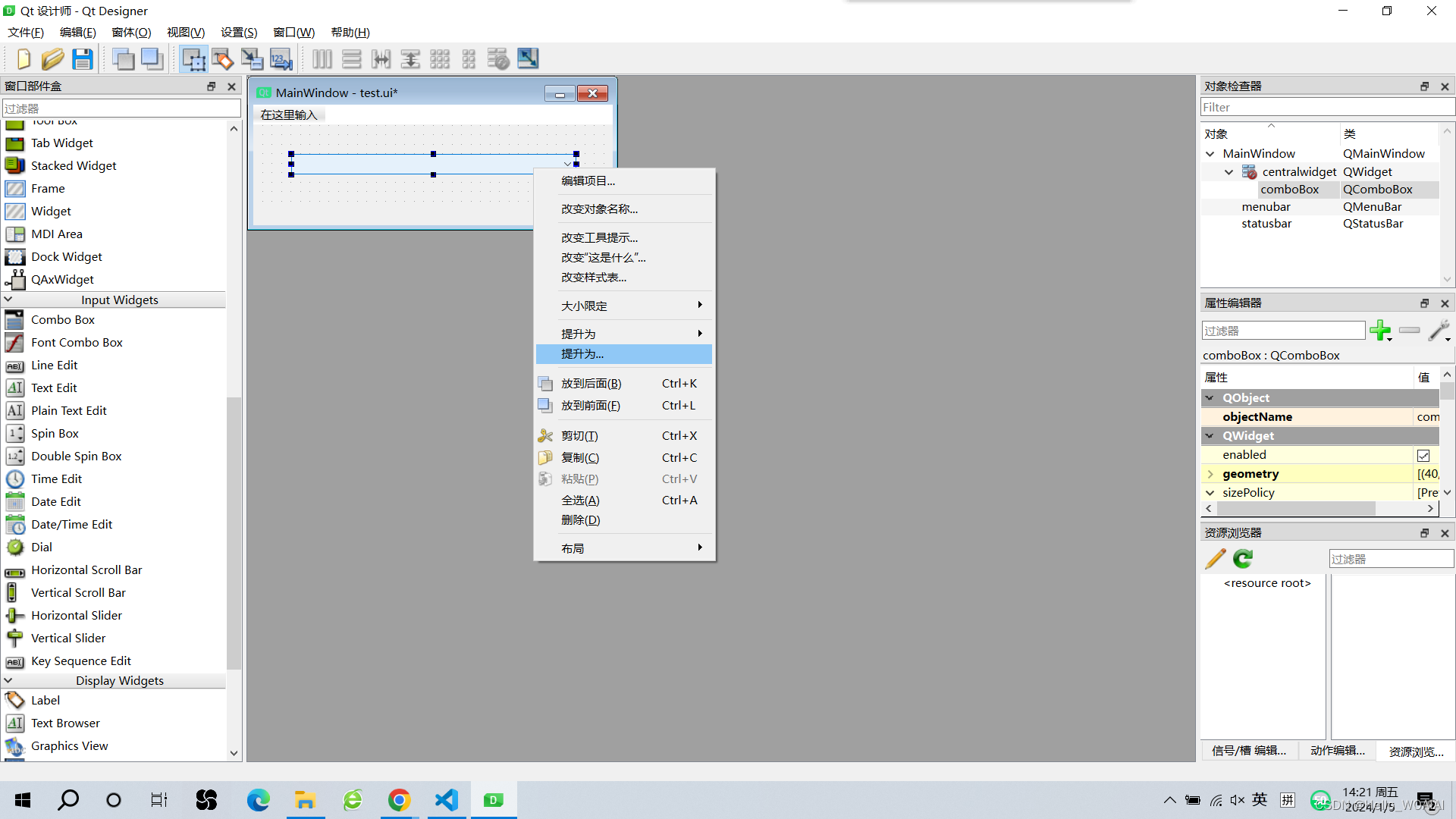Switch to Edit Tab Order mode
The image size is (1456, 819).
281,58
